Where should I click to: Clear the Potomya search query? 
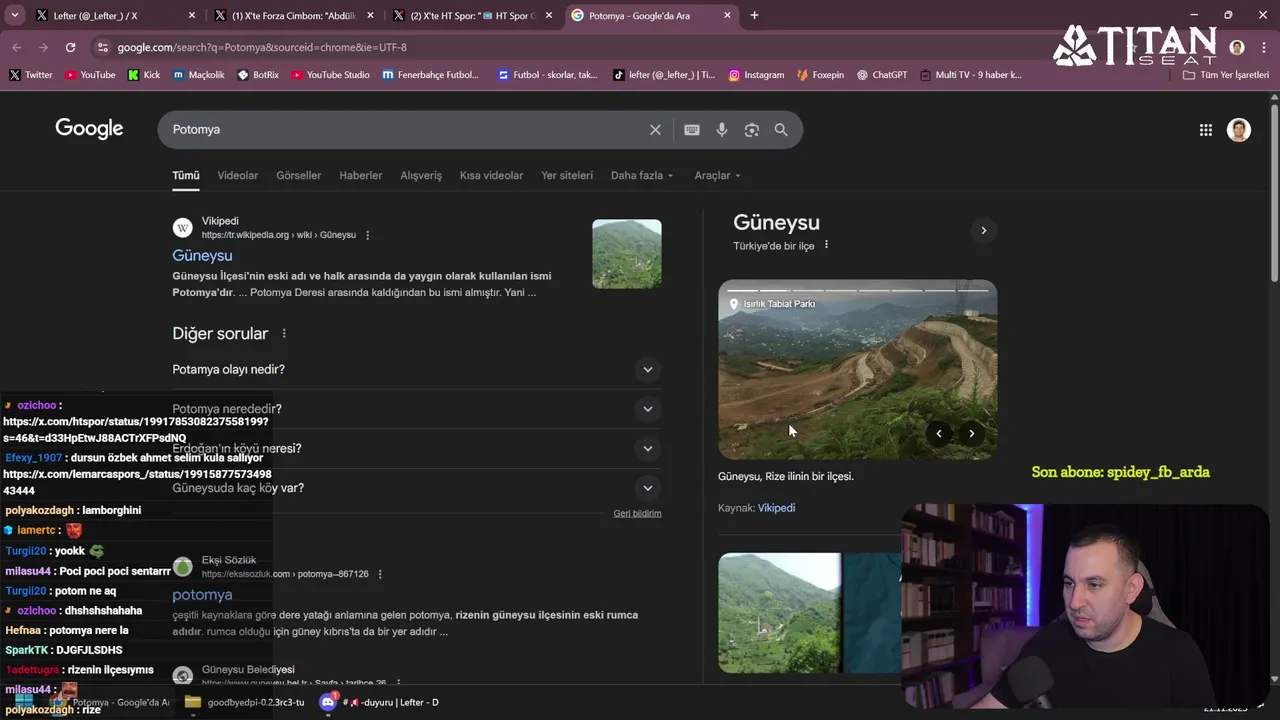[x=655, y=130]
